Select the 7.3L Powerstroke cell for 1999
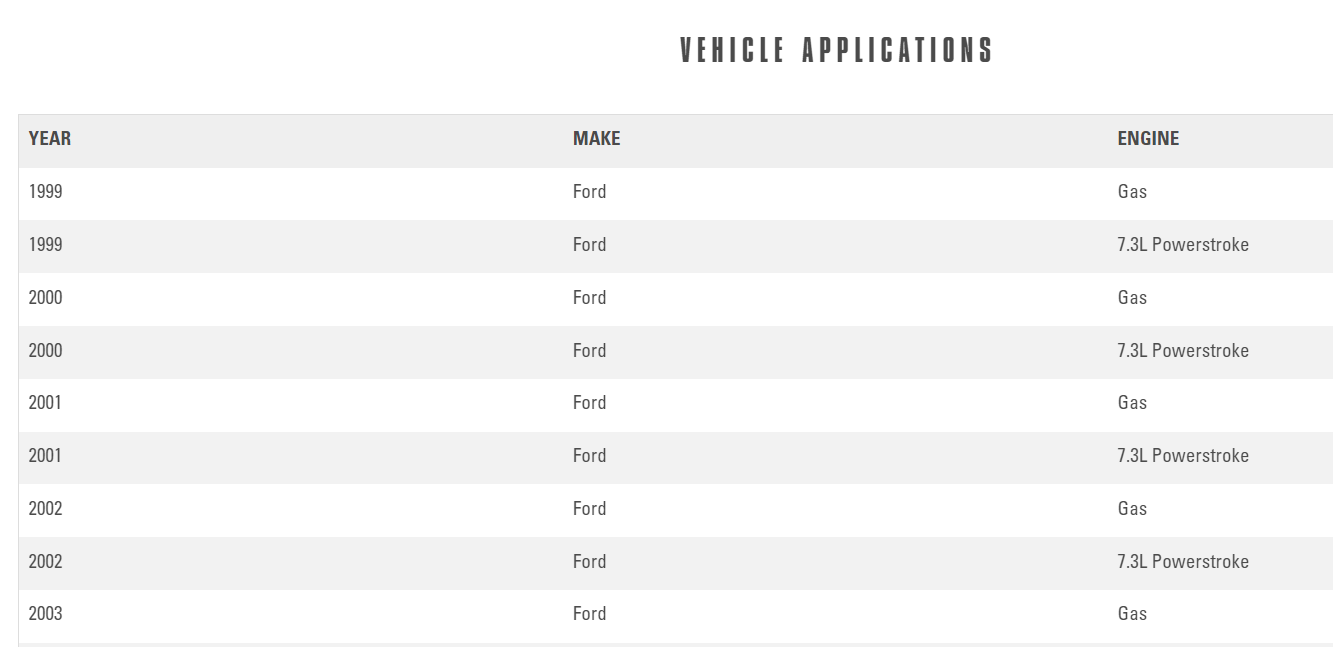Image resolution: width=1333 pixels, height=647 pixels. click(1183, 245)
